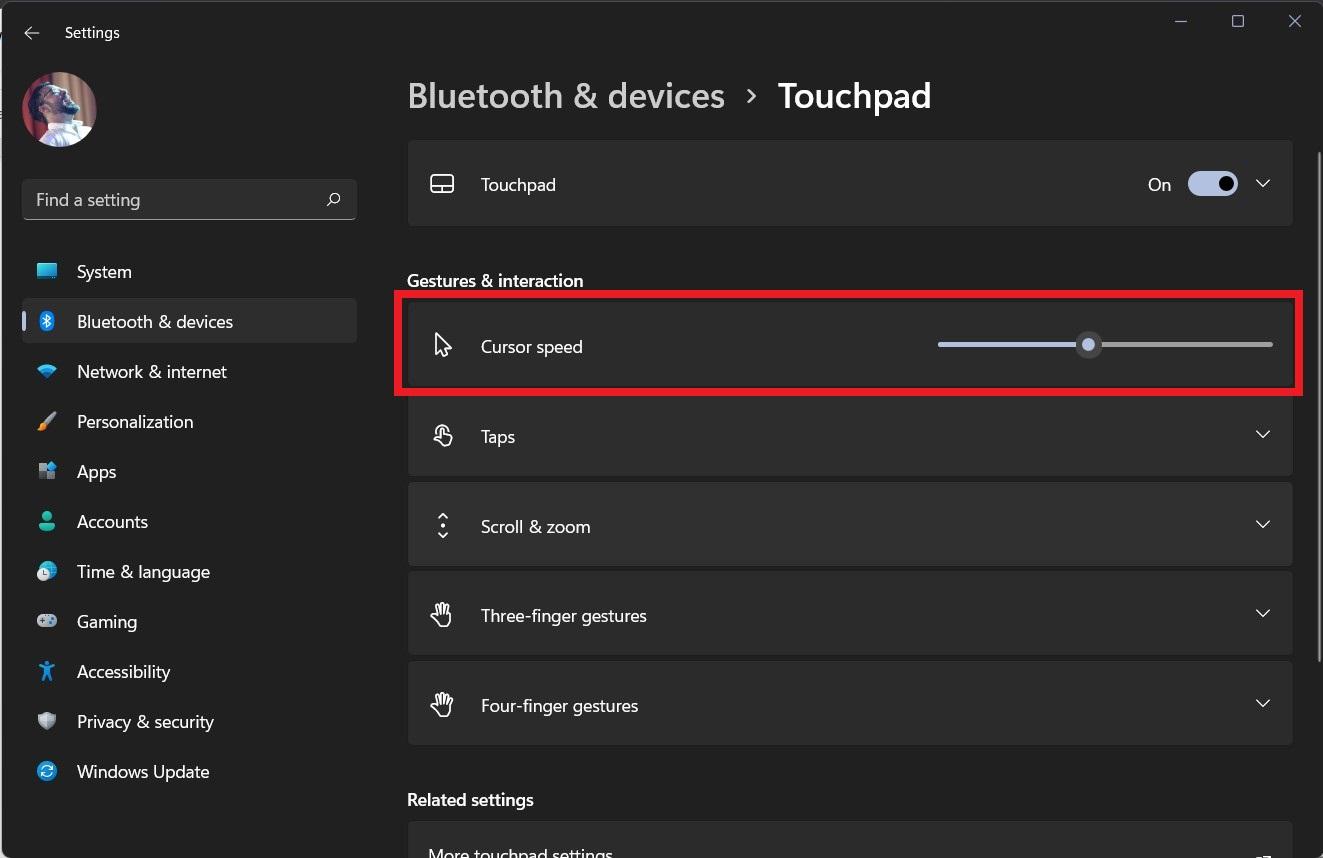Click the Time & language globe icon

pyautogui.click(x=47, y=571)
